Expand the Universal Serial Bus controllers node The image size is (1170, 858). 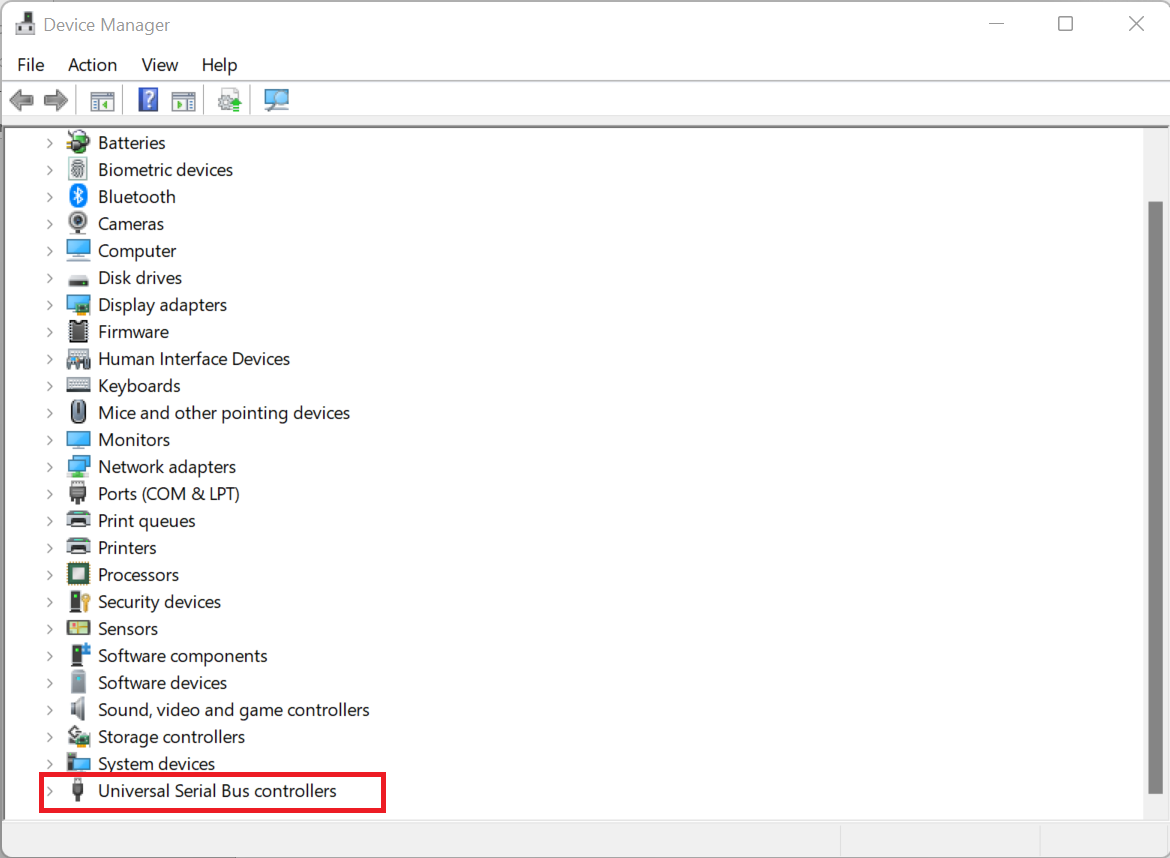[49, 791]
